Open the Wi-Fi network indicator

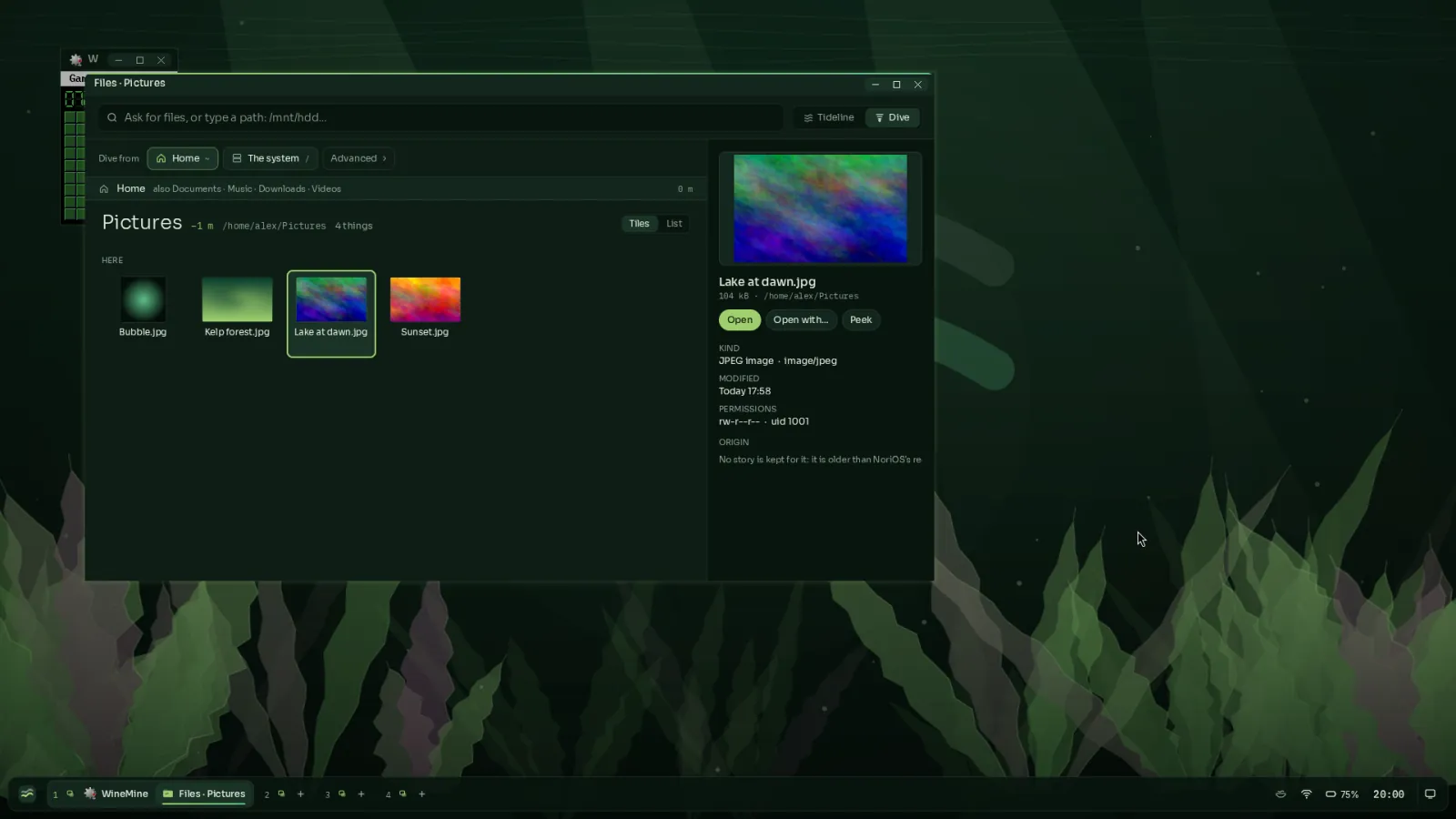(1307, 794)
